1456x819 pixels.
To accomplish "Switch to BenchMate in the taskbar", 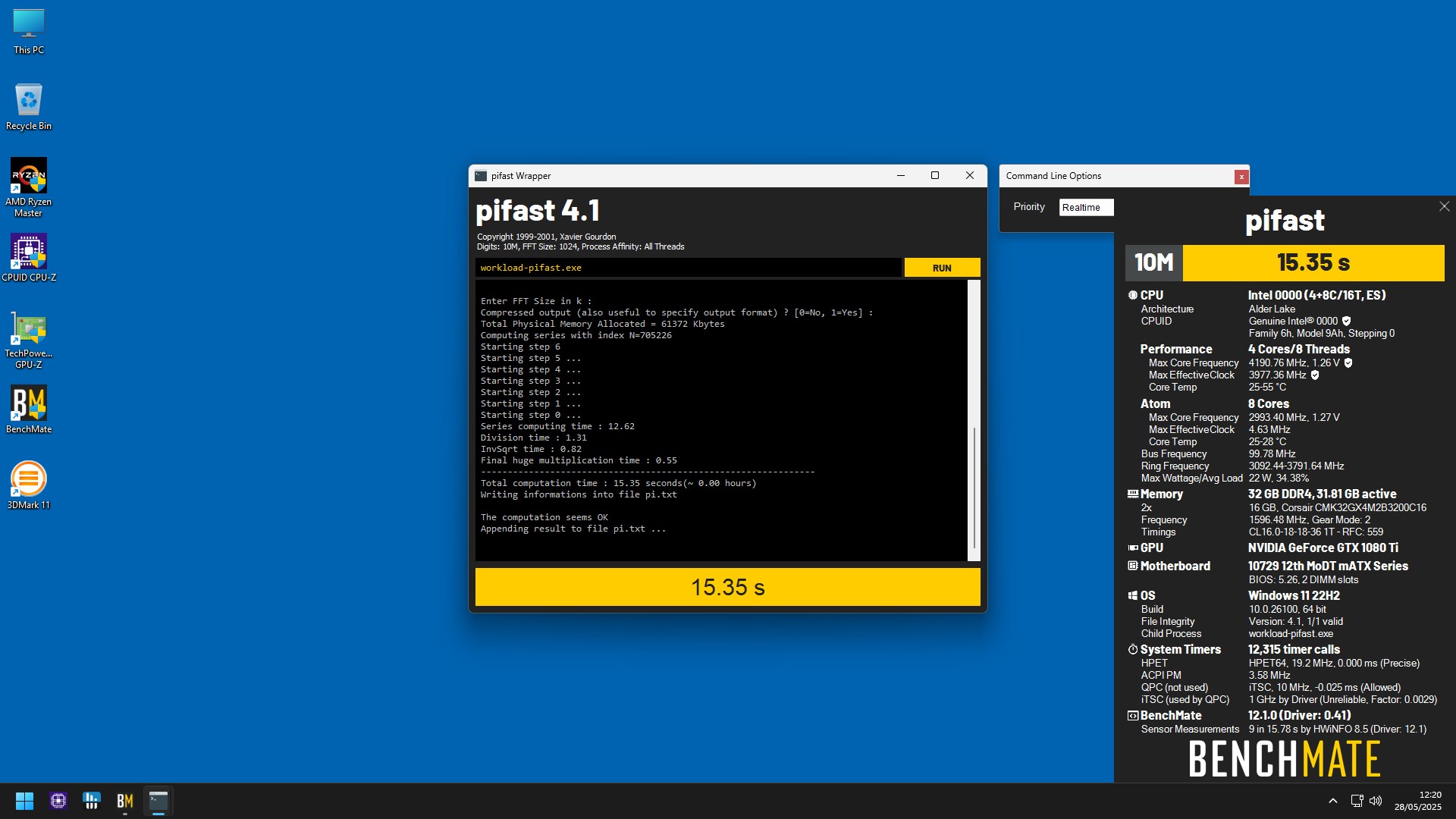I will 125,801.
